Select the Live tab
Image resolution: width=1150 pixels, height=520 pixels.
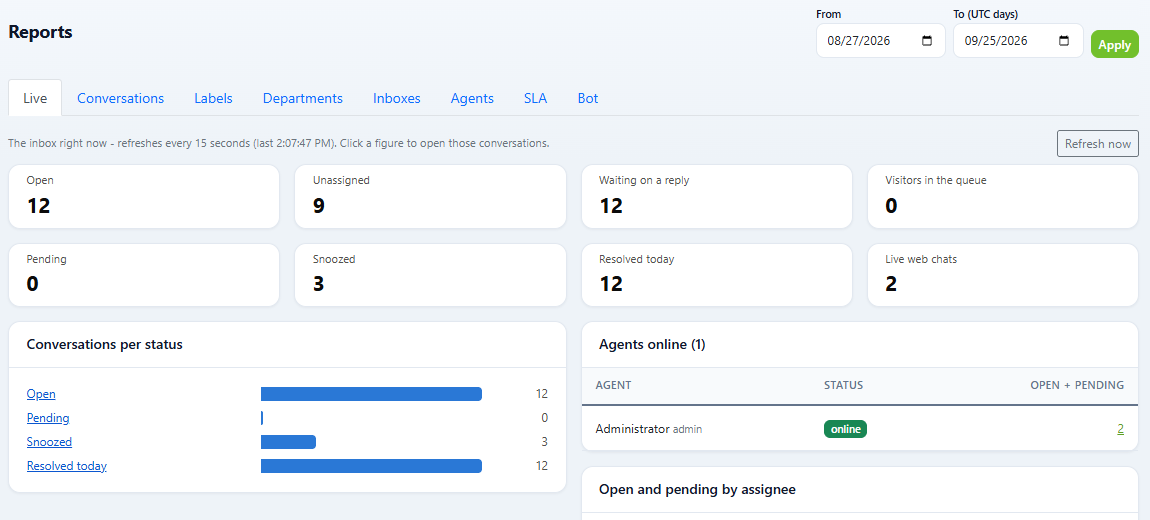point(35,98)
